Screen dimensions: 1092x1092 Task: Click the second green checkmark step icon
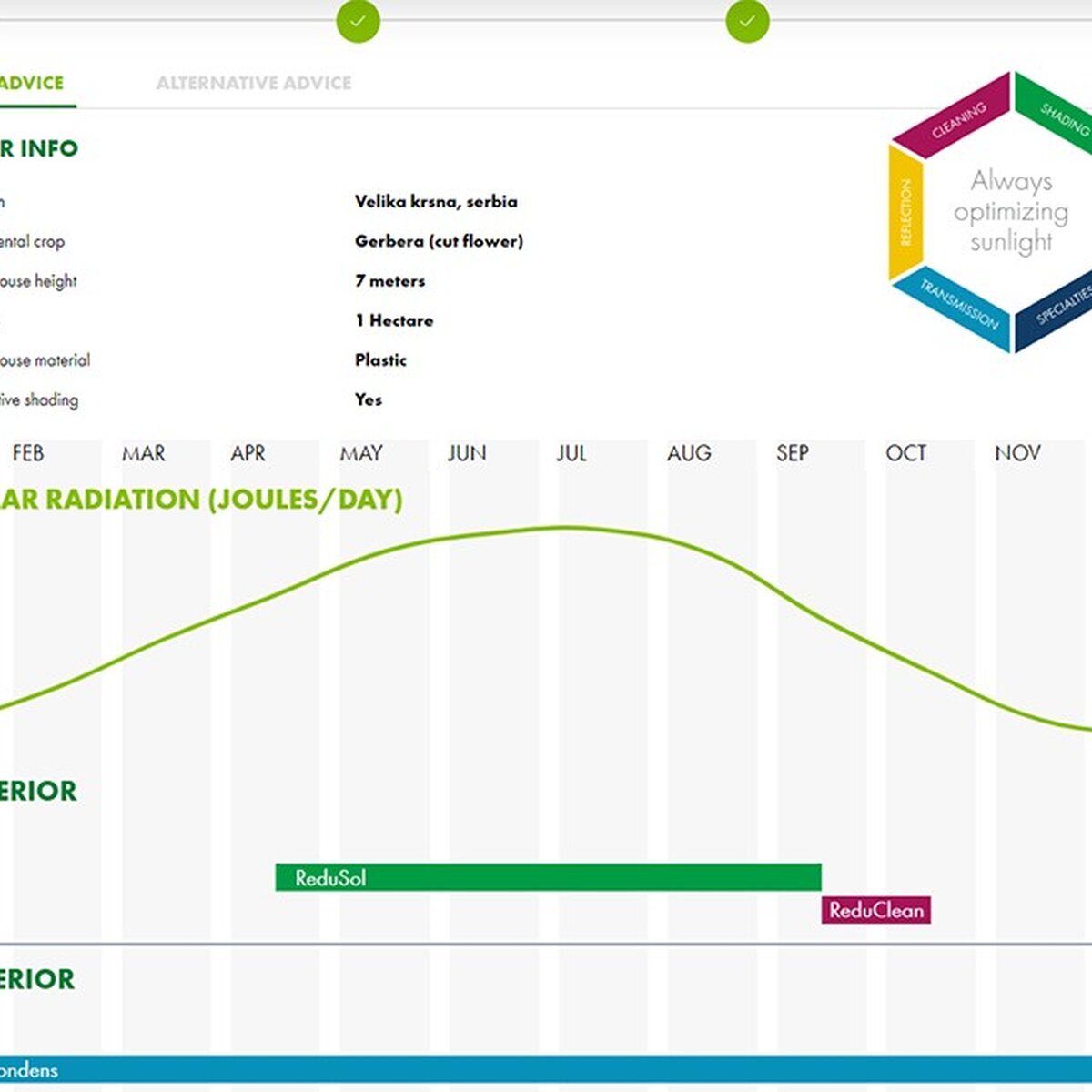coord(747,21)
